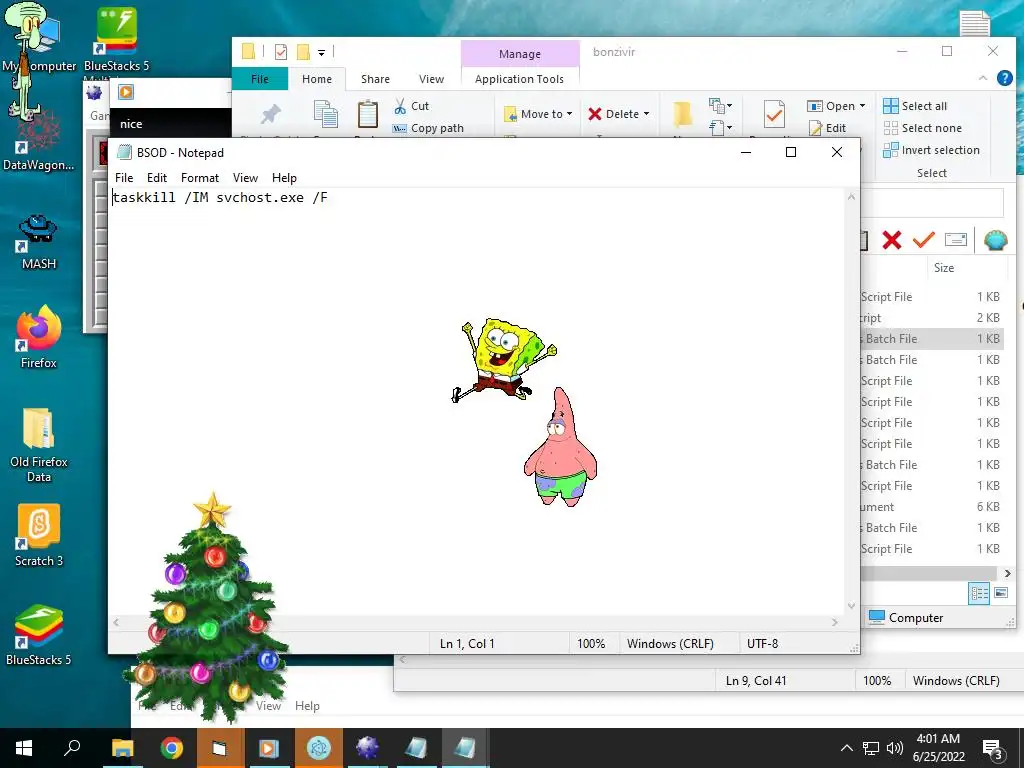This screenshot has height=768, width=1024.
Task: Open Explorer help with the blue question mark
Action: 1004,78
